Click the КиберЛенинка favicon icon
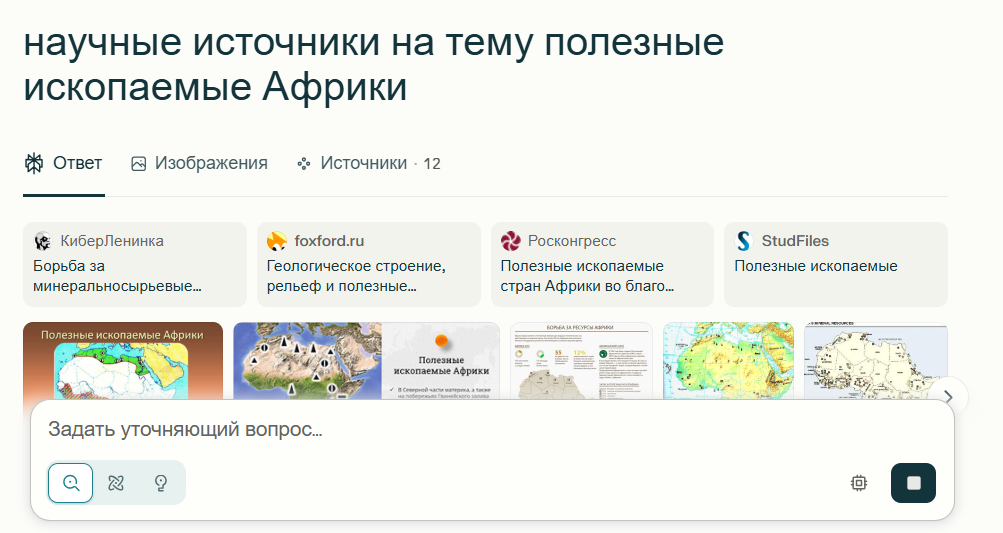This screenshot has width=1003, height=533. coord(43,241)
